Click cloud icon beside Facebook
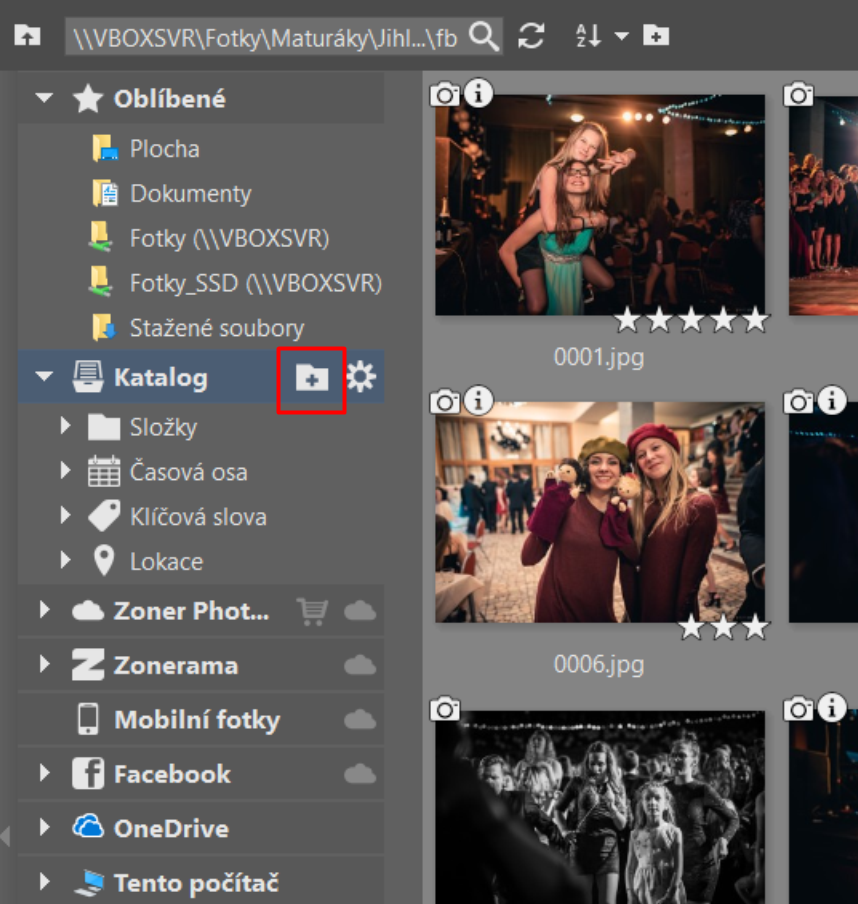The height and width of the screenshot is (904, 858). [x=360, y=774]
